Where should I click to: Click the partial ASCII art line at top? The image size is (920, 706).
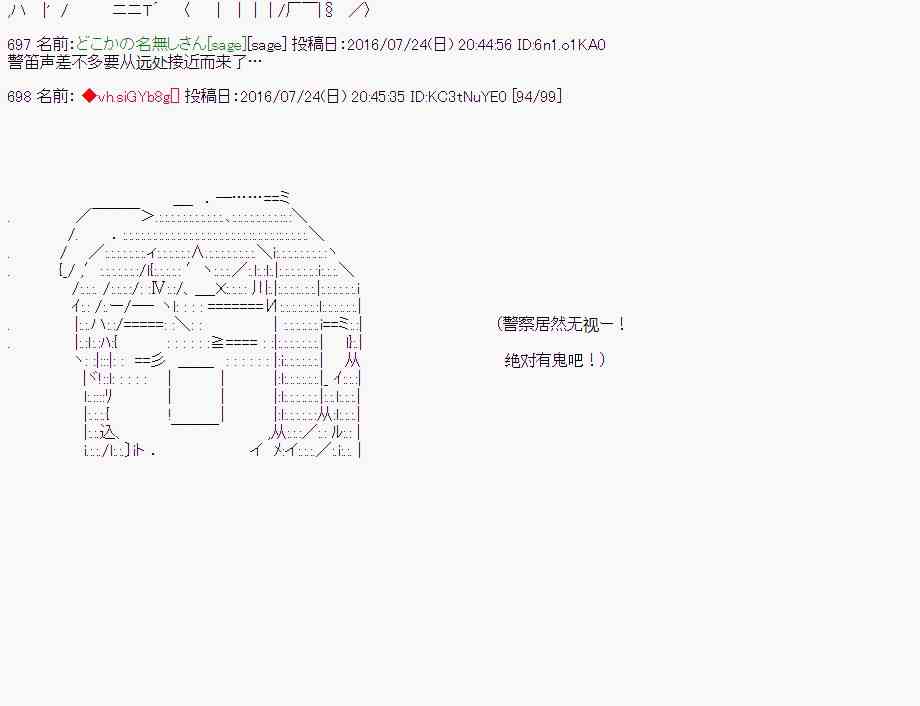tap(190, 10)
